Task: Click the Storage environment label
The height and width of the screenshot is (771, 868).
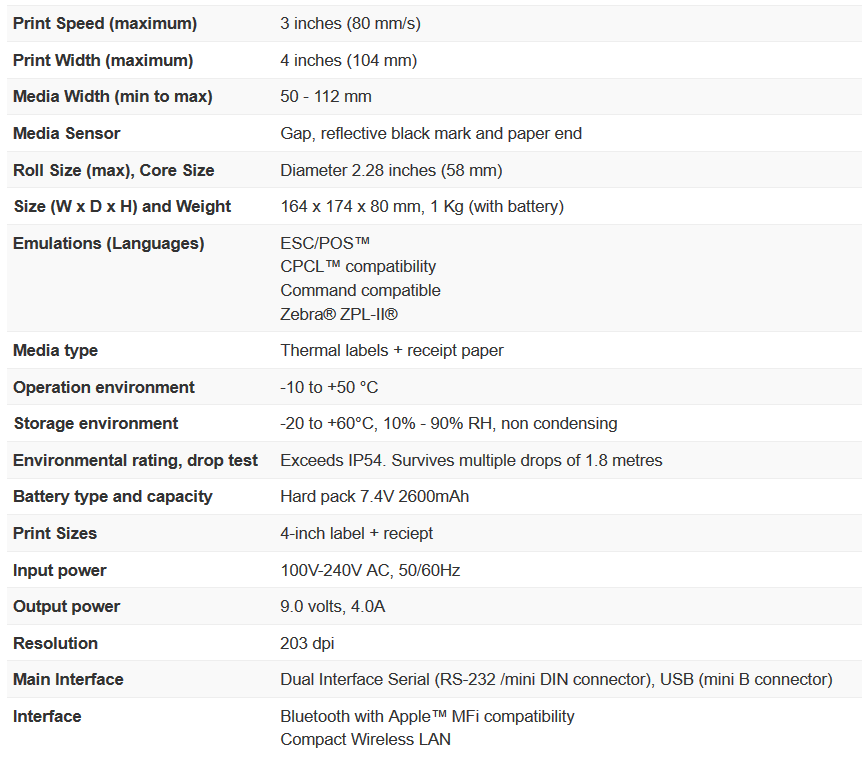Action: pos(96,423)
